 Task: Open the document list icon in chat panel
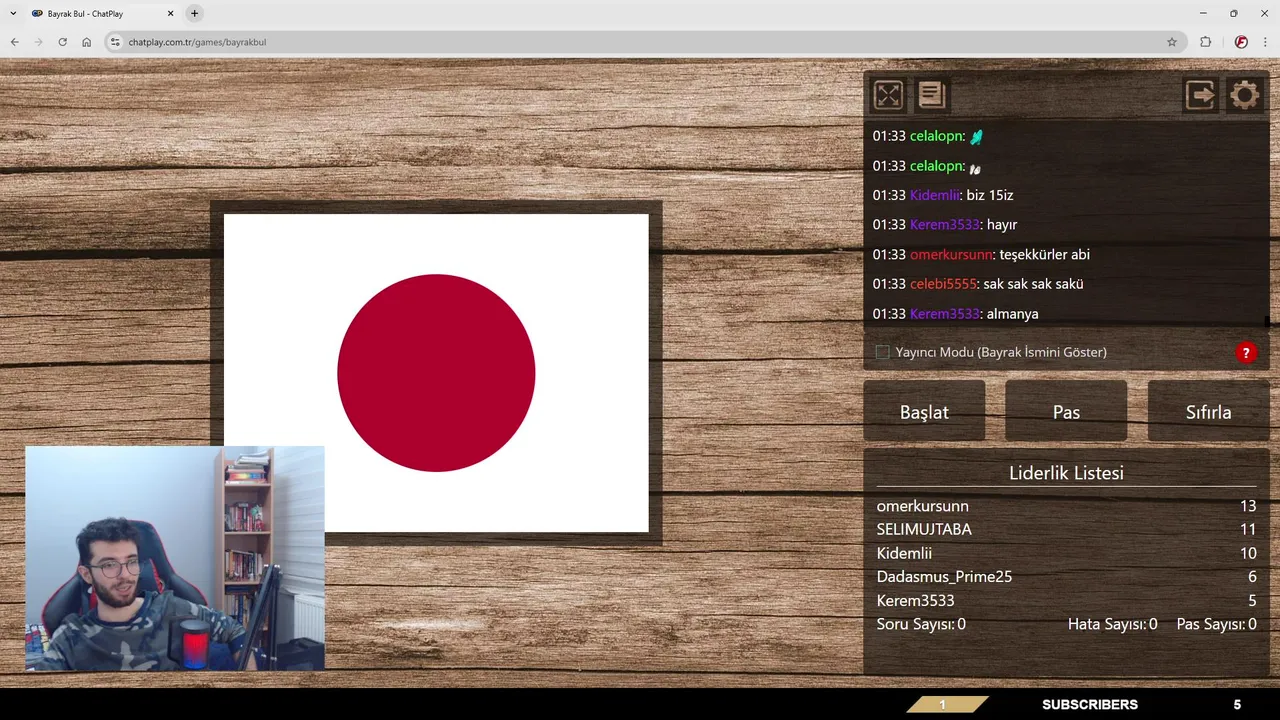pos(931,95)
